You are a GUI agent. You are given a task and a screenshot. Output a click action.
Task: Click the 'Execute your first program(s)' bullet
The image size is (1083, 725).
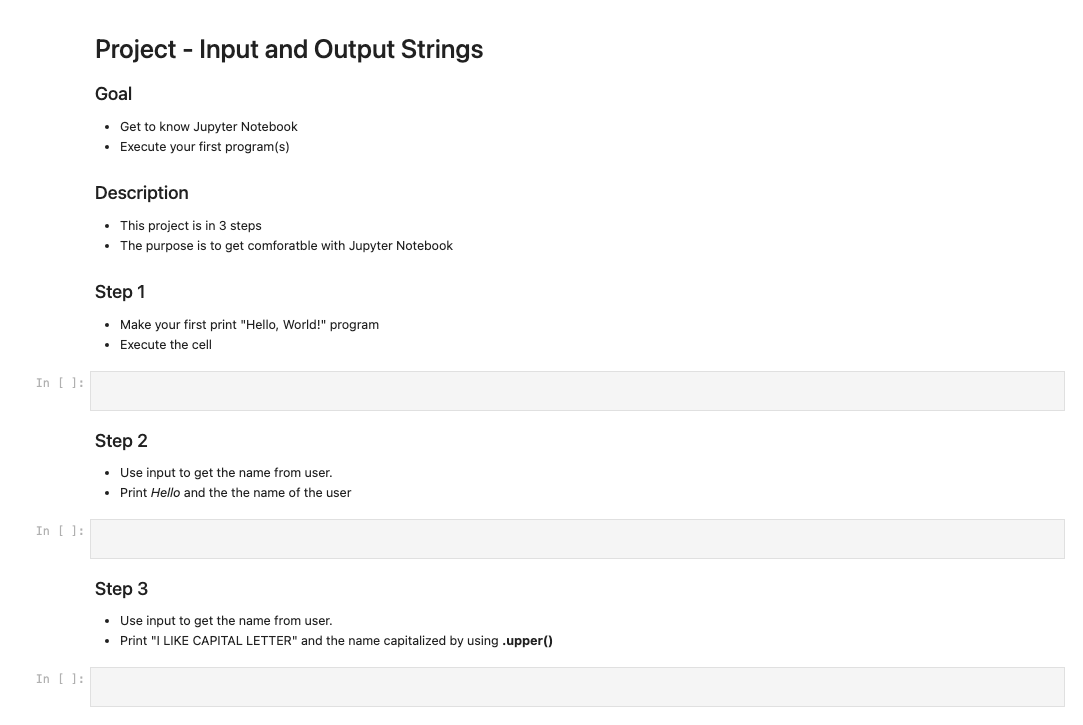[x=204, y=147]
